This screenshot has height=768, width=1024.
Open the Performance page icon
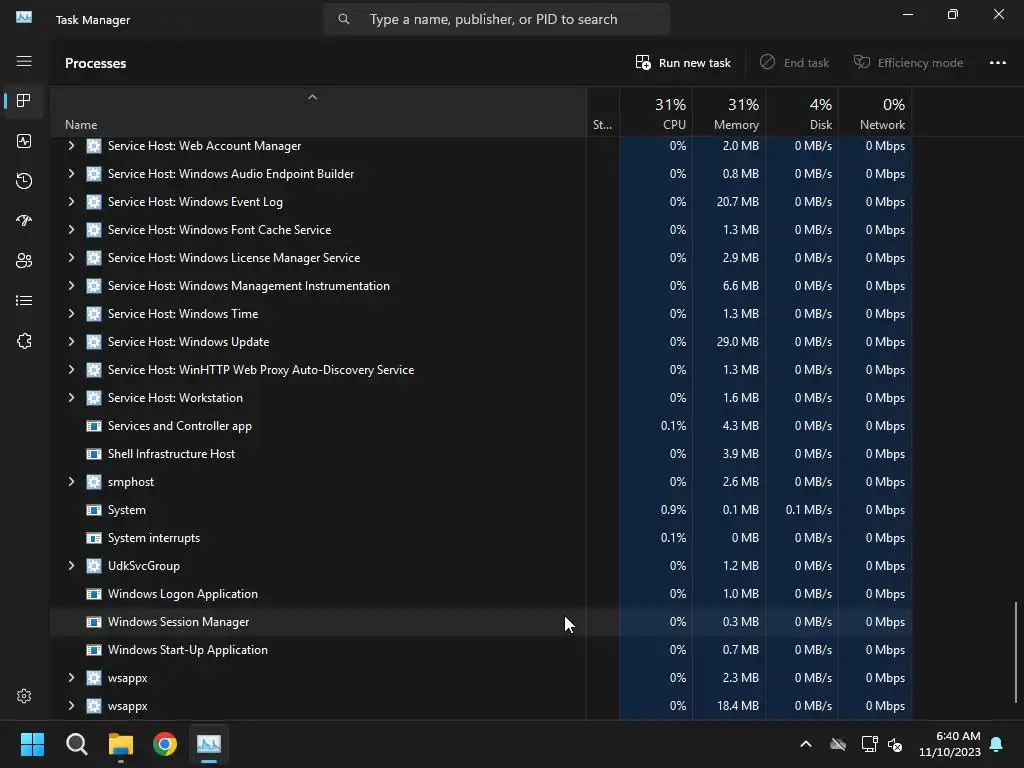pos(24,141)
